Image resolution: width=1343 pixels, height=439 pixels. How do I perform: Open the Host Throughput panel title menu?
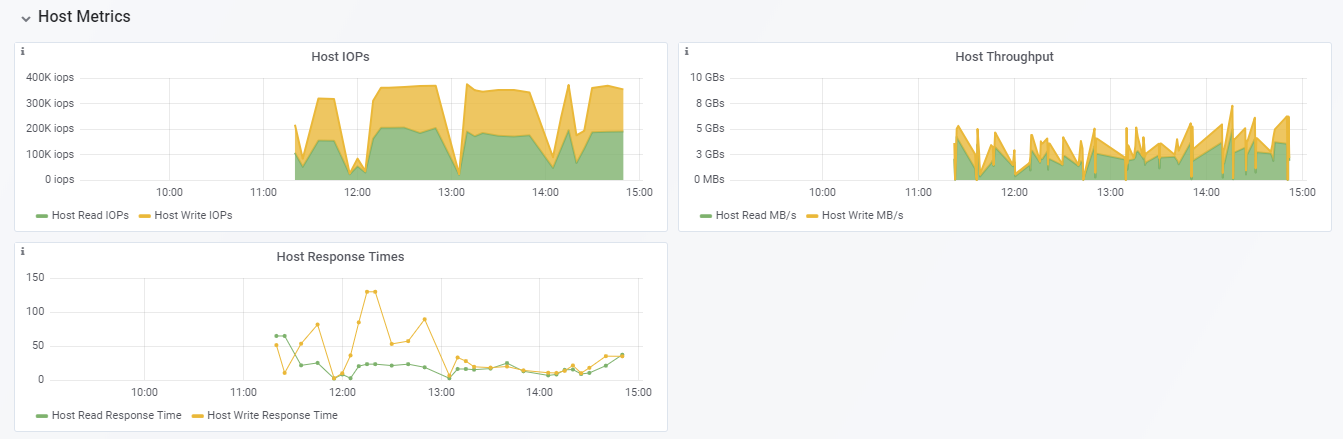[x=1004, y=57]
